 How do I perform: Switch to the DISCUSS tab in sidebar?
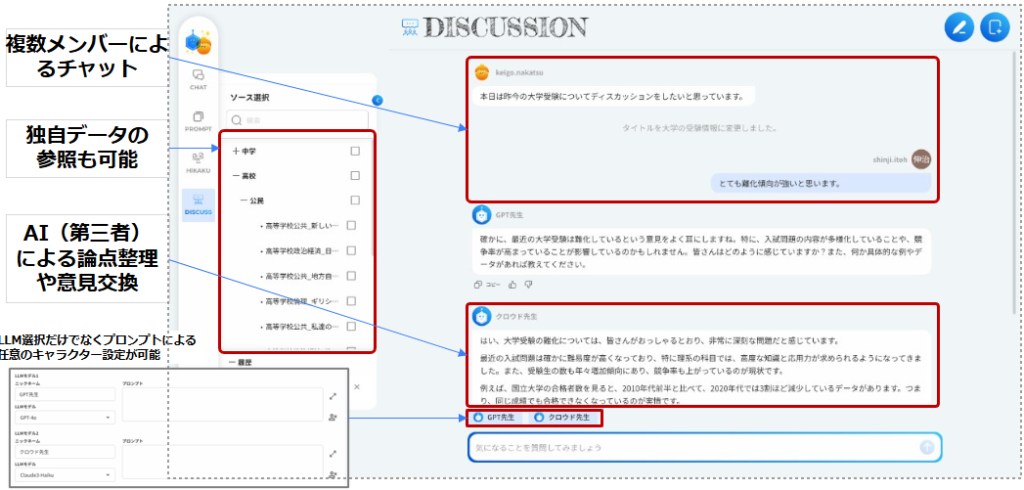pyautogui.click(x=198, y=206)
